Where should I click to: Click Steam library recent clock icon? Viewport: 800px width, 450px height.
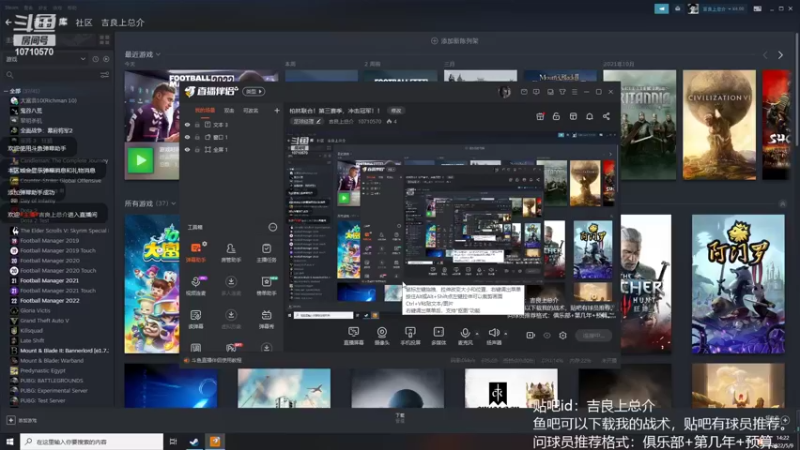coord(95,59)
